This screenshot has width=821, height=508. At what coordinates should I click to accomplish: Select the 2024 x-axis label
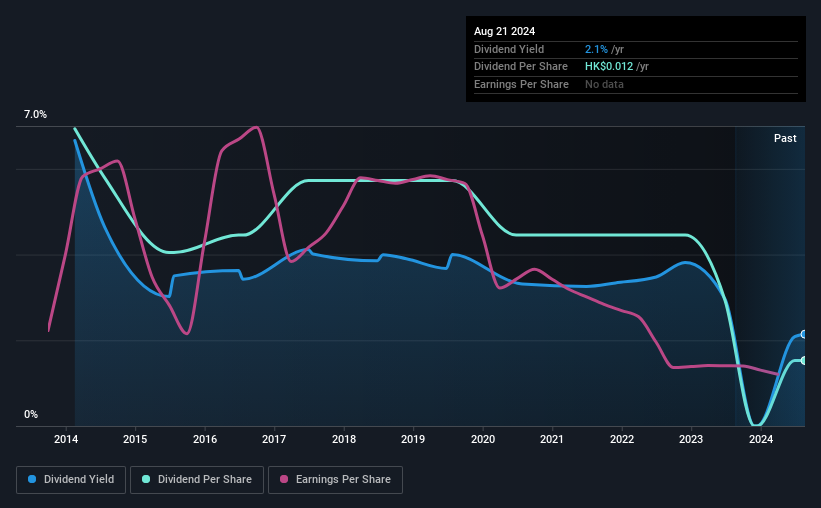(x=761, y=439)
